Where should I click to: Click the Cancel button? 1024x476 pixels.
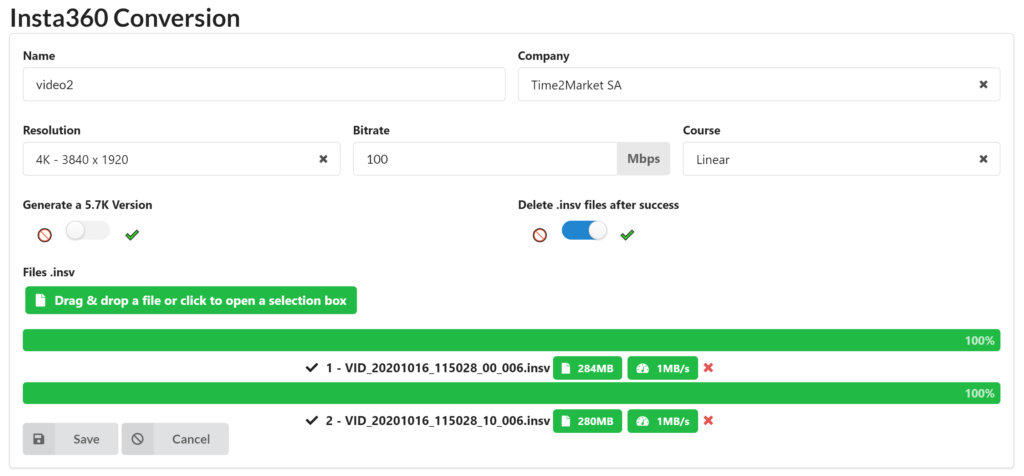pos(175,439)
